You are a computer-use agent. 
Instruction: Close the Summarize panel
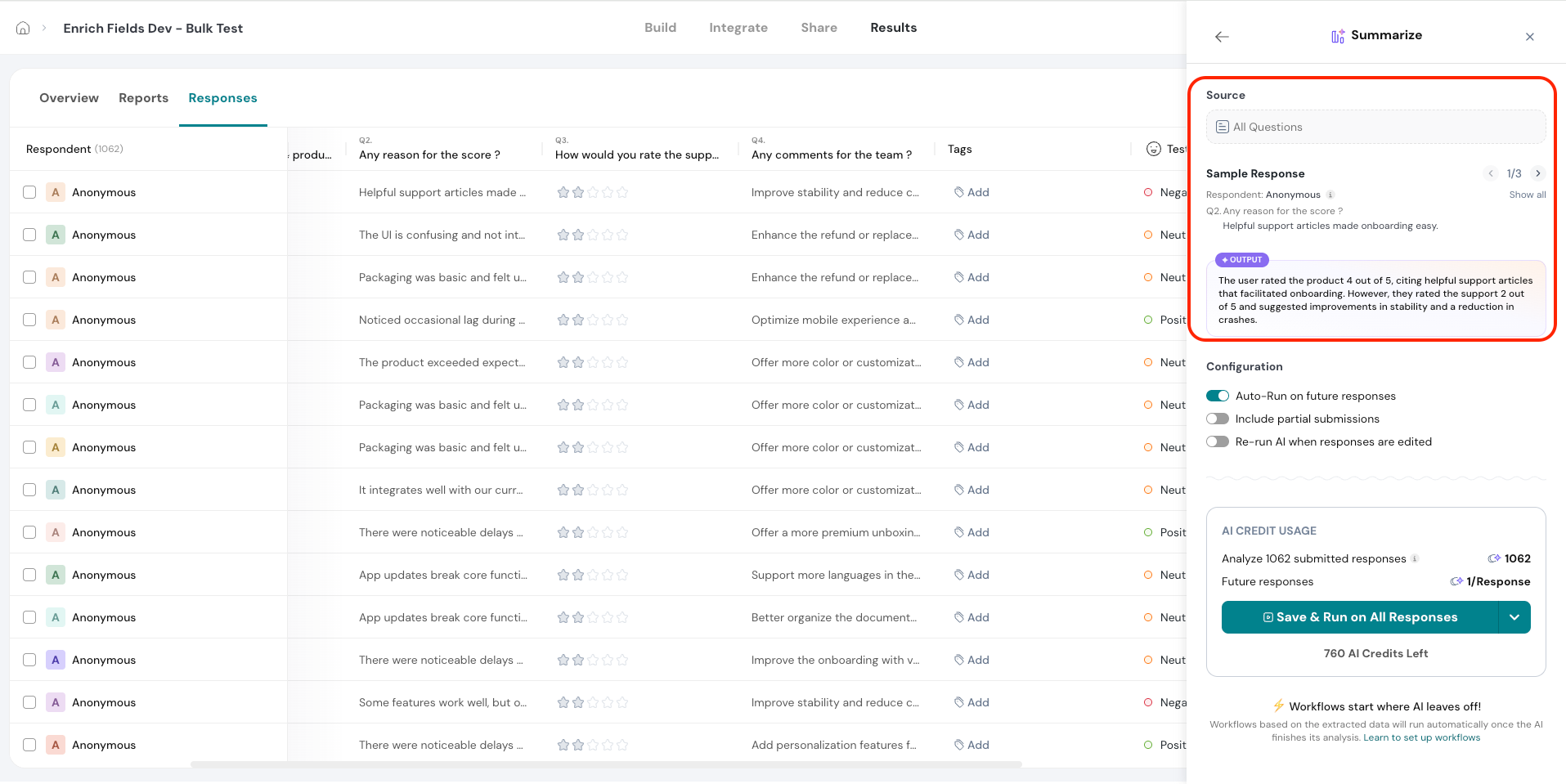click(x=1529, y=37)
